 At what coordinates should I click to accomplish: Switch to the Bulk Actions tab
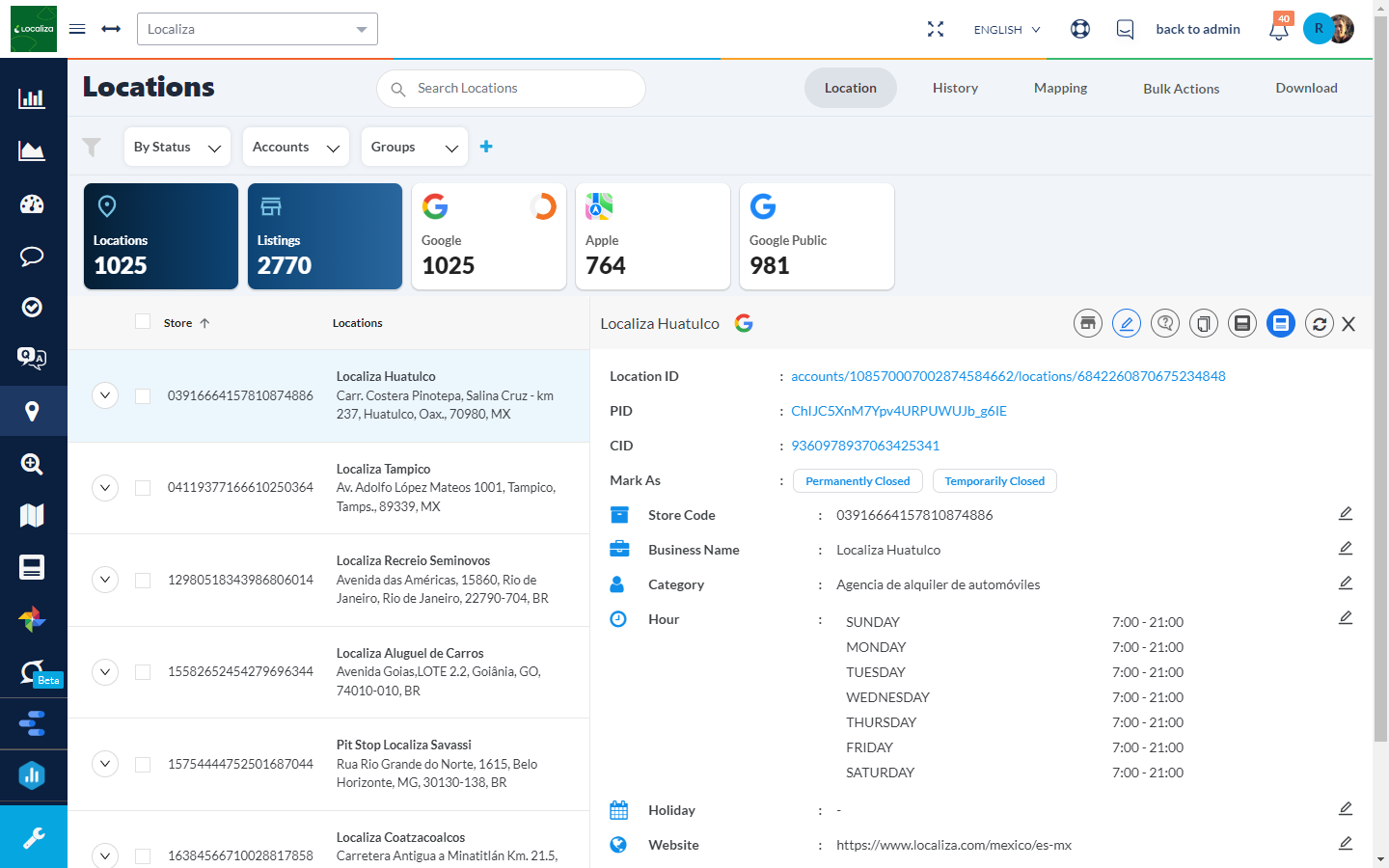1182,89
